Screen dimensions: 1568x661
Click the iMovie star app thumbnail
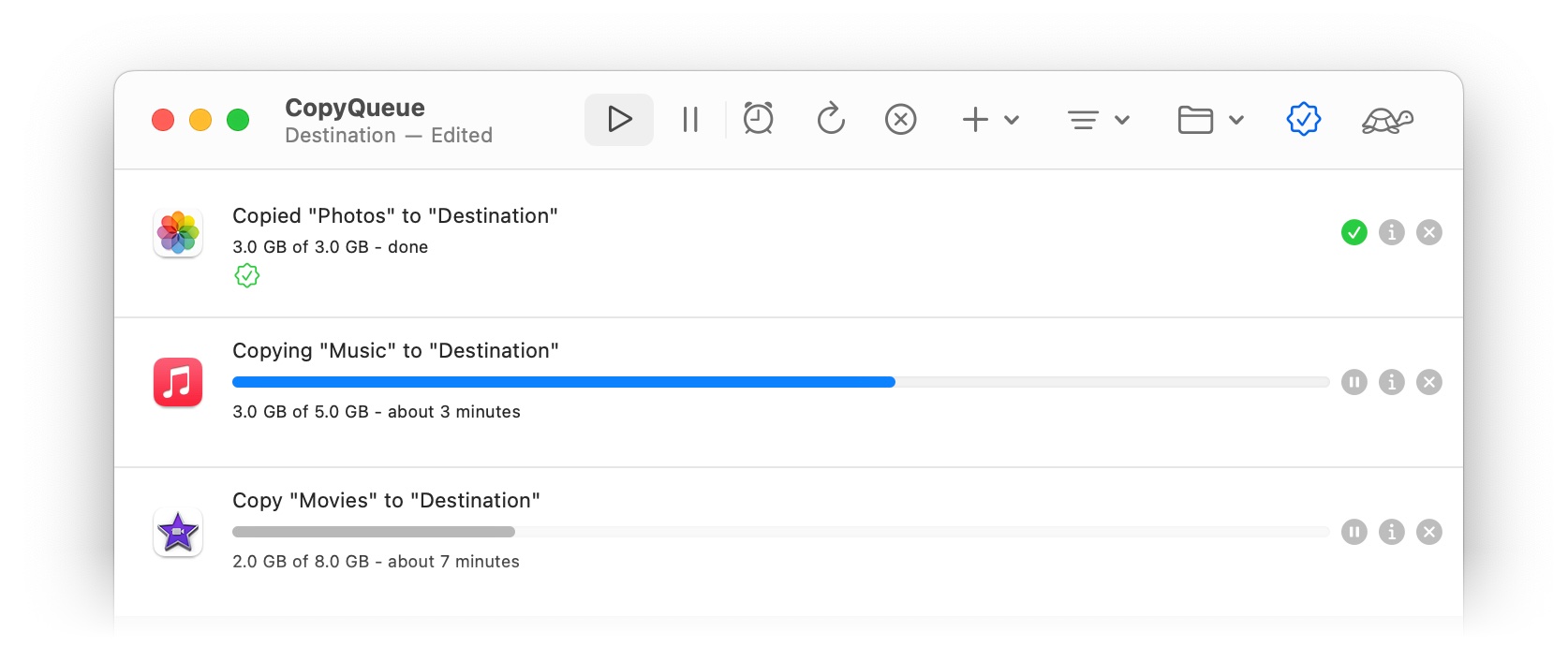[x=178, y=532]
